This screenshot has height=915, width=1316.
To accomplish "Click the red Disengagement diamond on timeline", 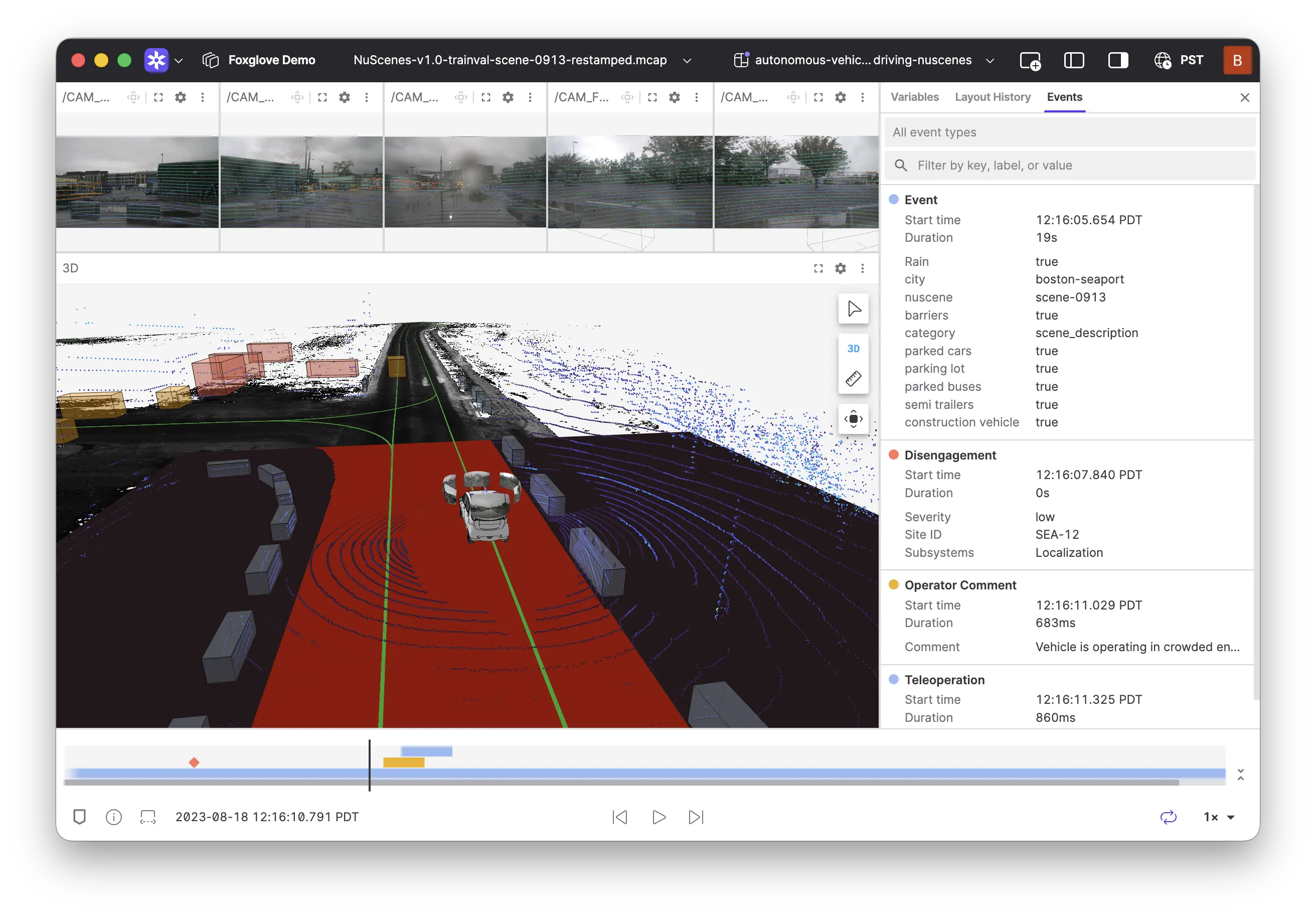I will coord(194,763).
